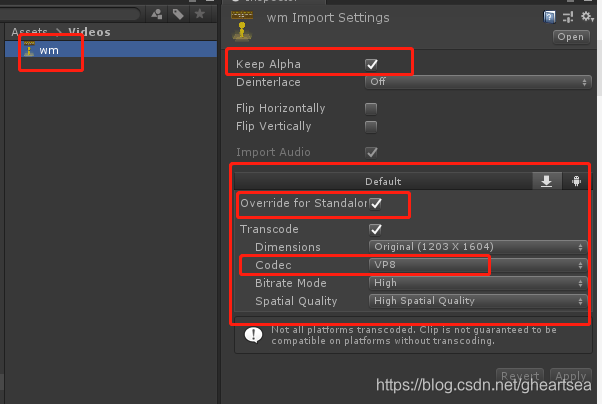Click the warning icon in message box
Image resolution: width=602 pixels, height=404 pixels.
253,335
